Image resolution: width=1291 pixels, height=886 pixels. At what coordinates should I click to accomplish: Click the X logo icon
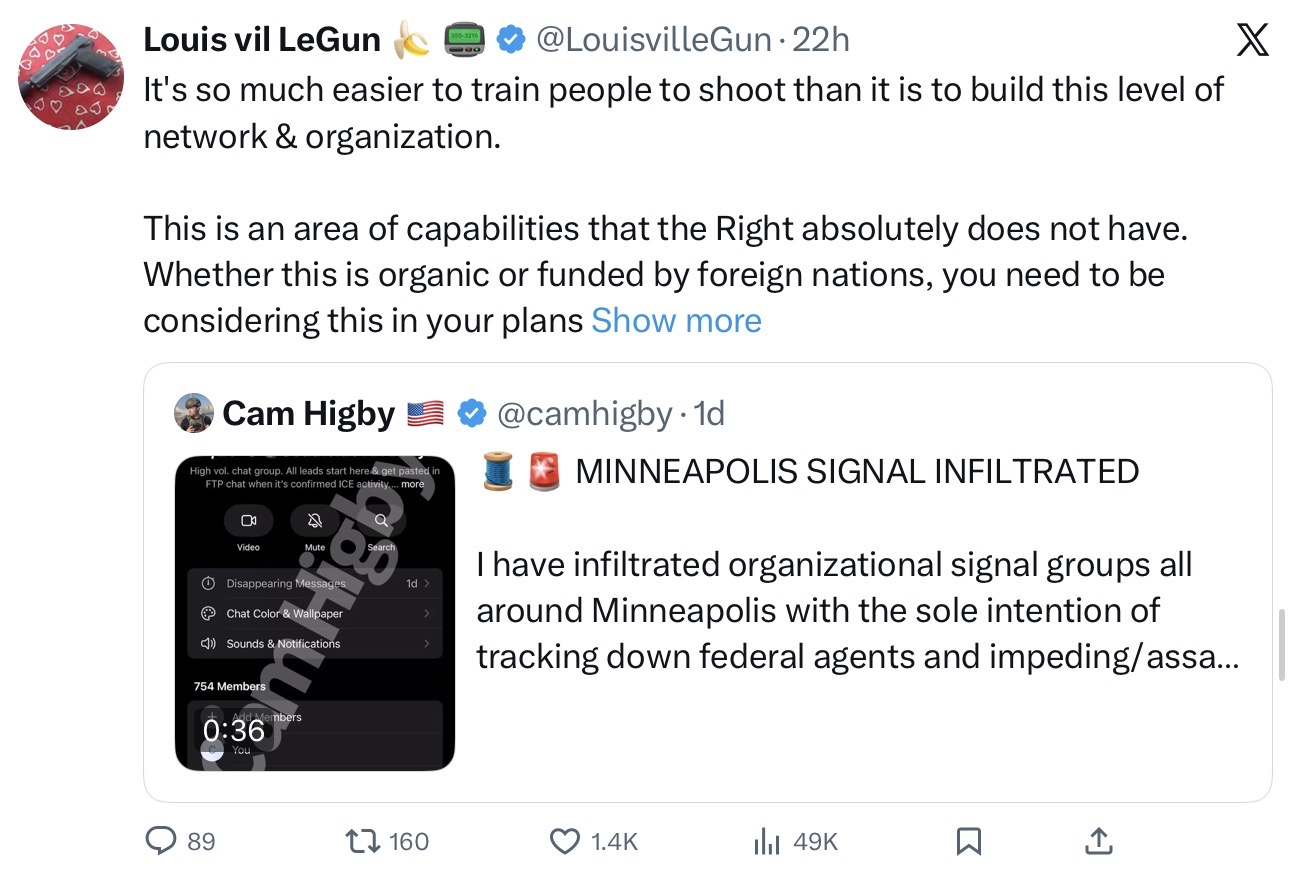1252,41
